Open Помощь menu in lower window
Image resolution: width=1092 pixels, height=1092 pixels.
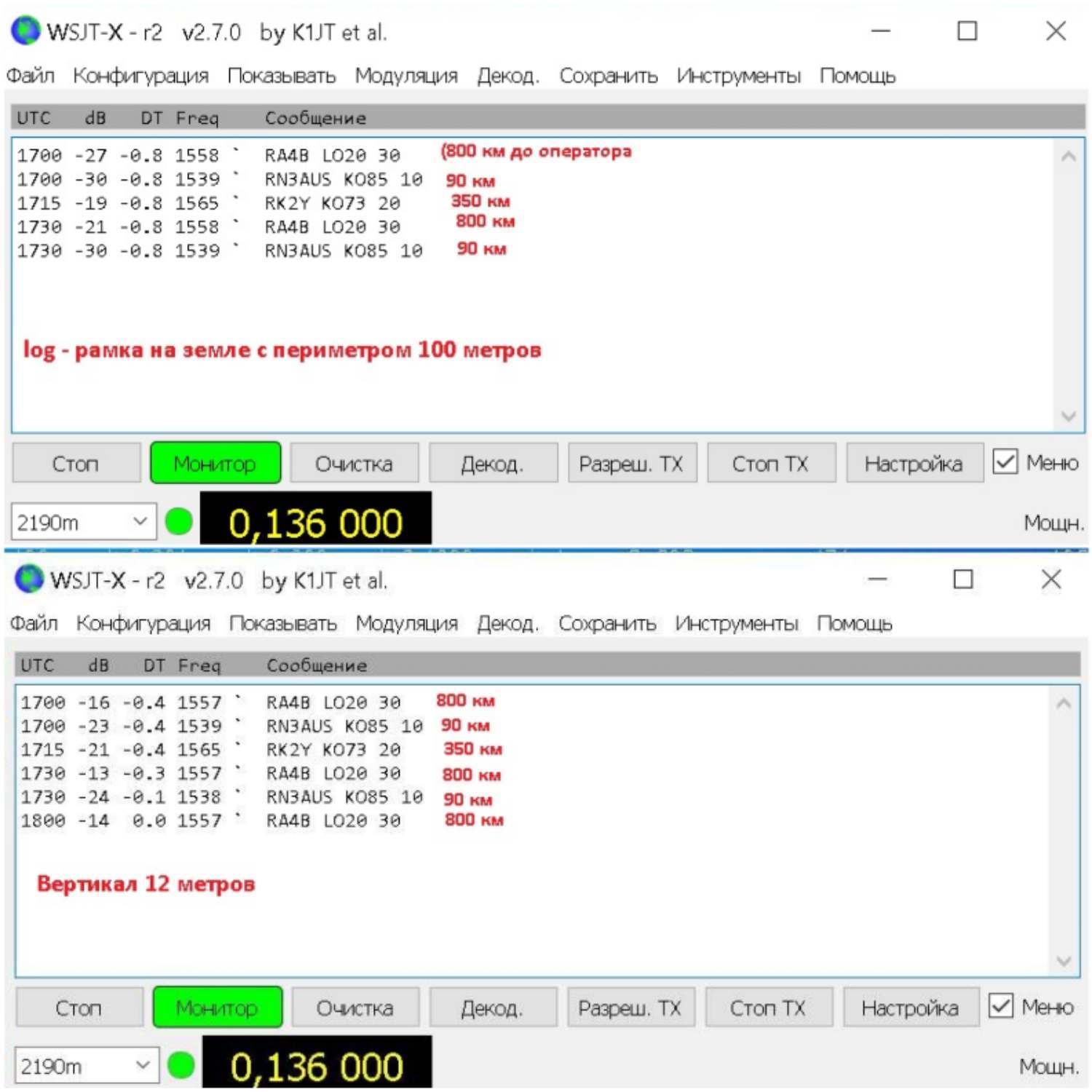[854, 623]
